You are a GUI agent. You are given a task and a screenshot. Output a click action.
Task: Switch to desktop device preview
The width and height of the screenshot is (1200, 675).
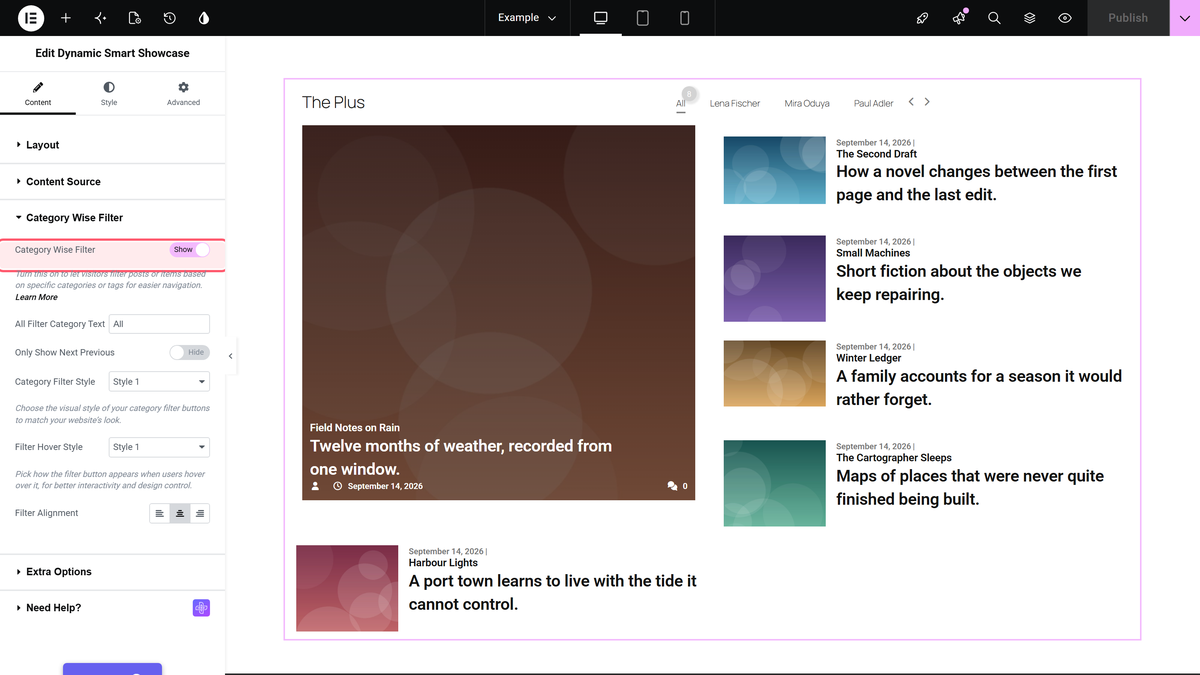[x=601, y=18]
